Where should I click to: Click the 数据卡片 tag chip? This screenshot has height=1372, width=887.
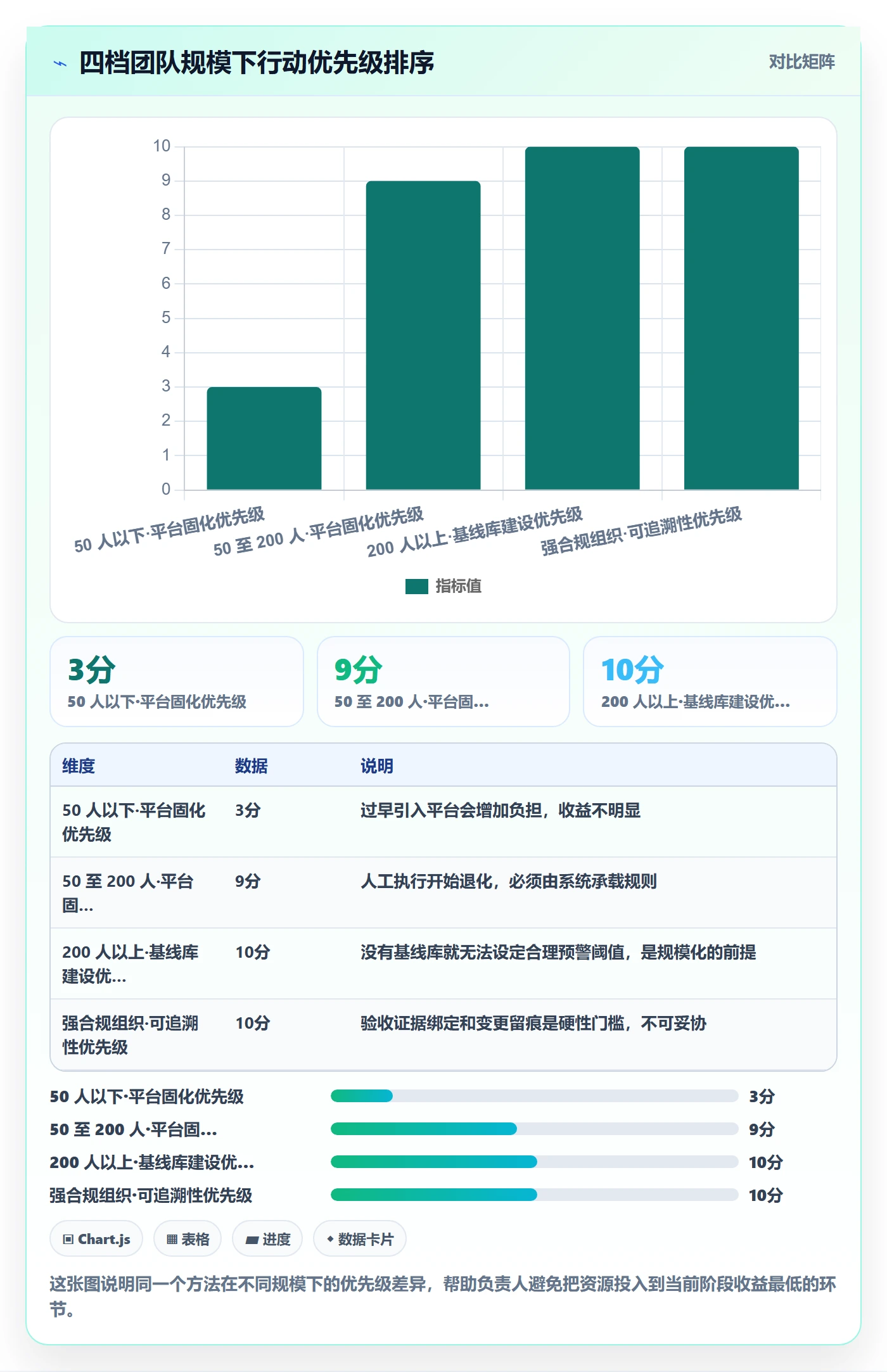tap(360, 1238)
